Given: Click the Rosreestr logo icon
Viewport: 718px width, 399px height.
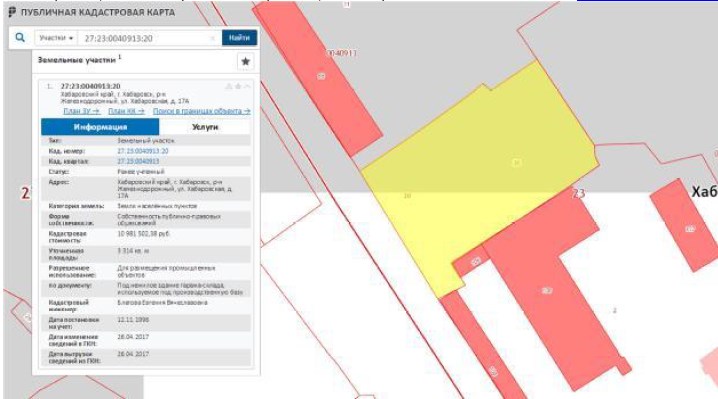Looking at the screenshot, I should (x=12, y=12).
